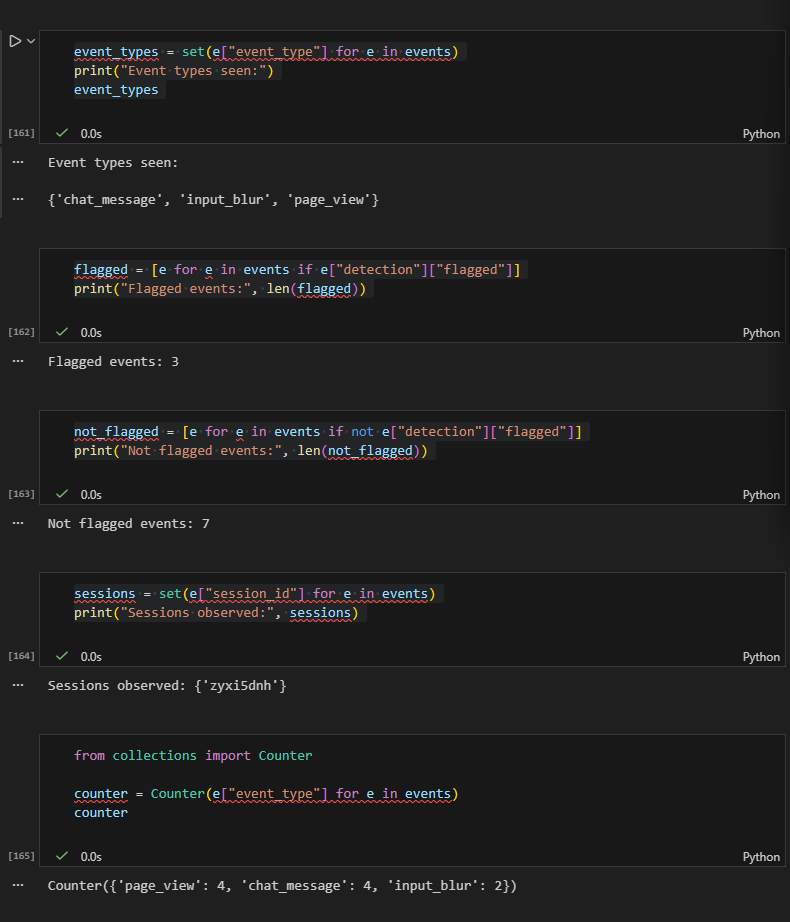Open output menu beside the chat_message set output
The height and width of the screenshot is (922, 790).
17,199
